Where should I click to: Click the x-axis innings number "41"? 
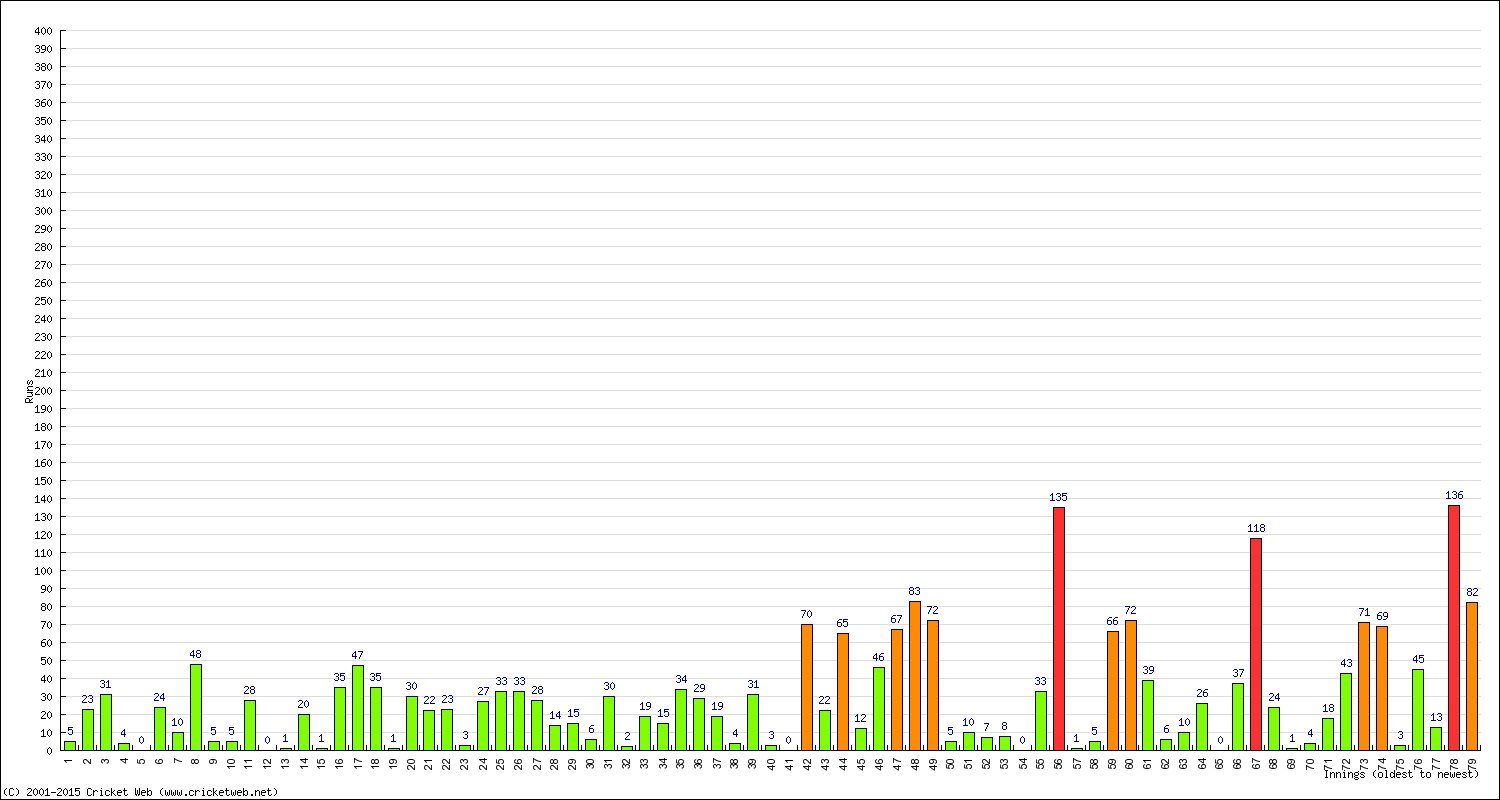[x=789, y=762]
